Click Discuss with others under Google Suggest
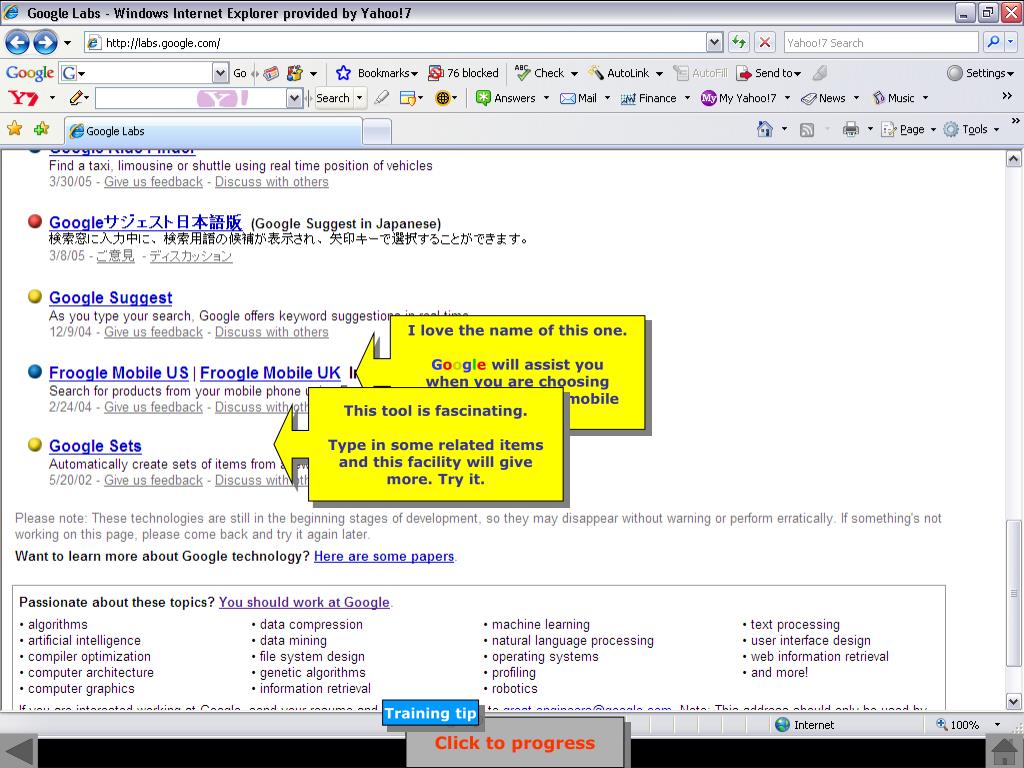Screen dimensions: 1024x768 coord(272,332)
